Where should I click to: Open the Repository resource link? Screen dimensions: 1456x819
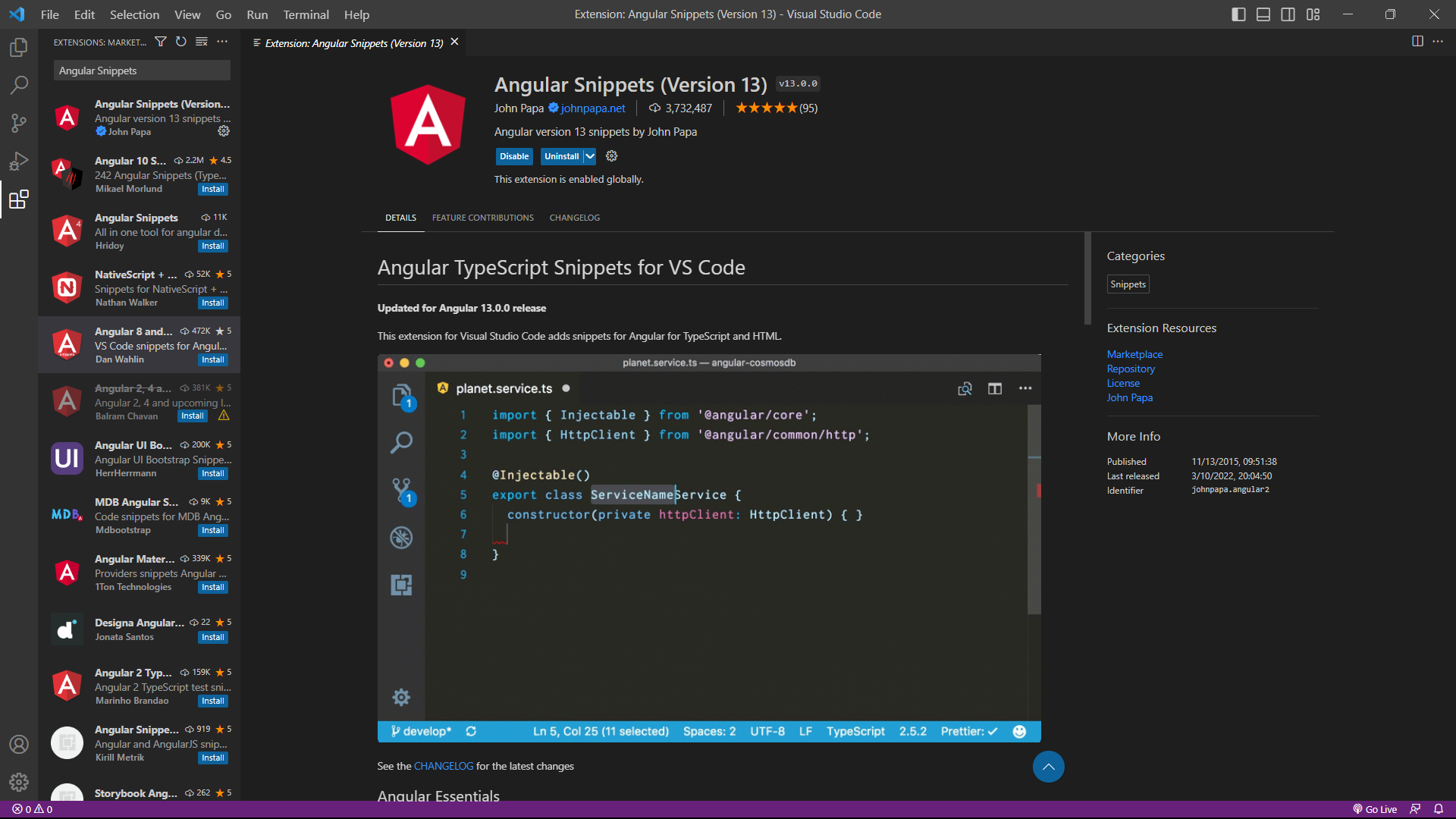click(x=1131, y=369)
